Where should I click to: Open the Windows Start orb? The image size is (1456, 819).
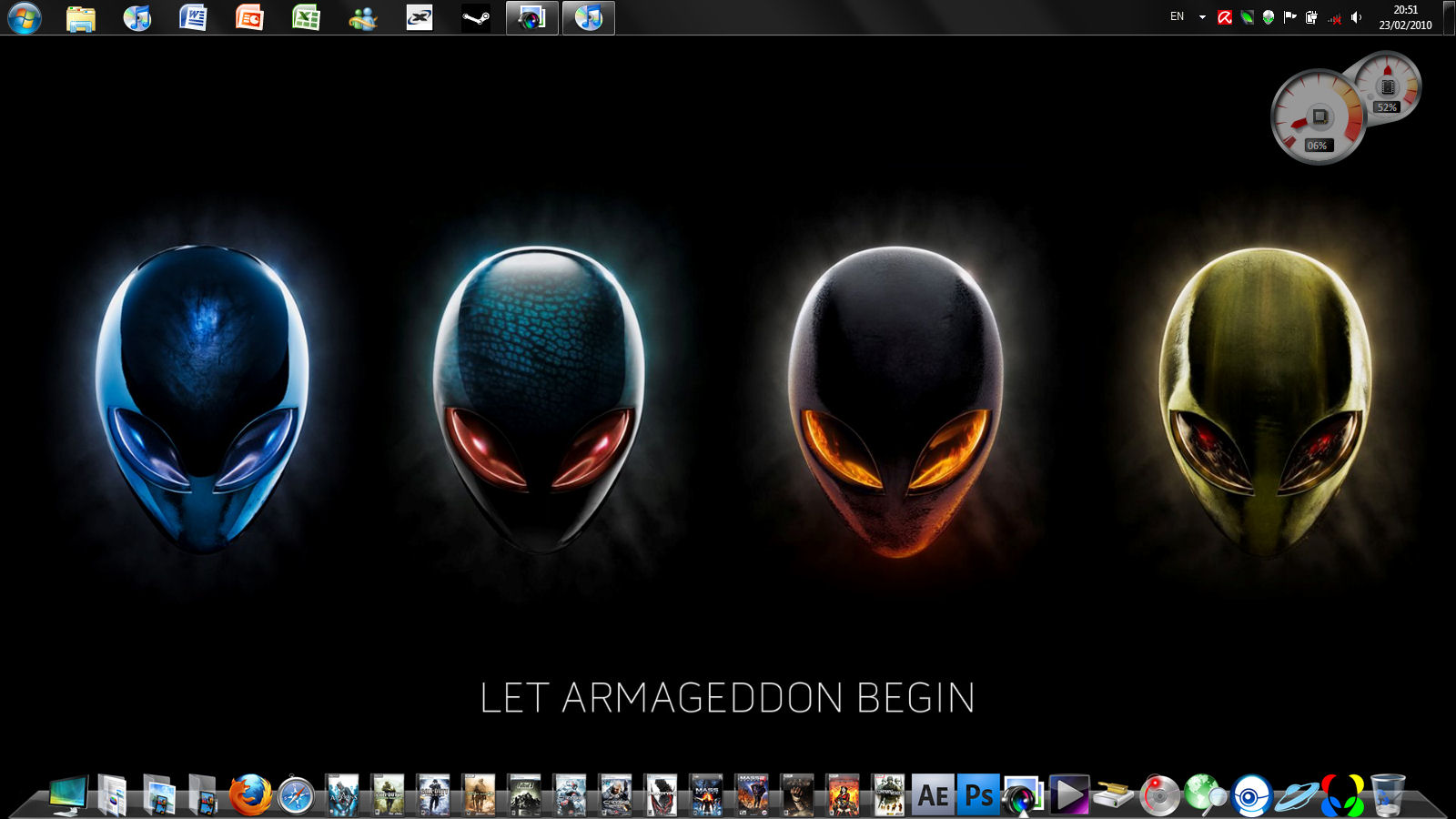click(x=24, y=17)
